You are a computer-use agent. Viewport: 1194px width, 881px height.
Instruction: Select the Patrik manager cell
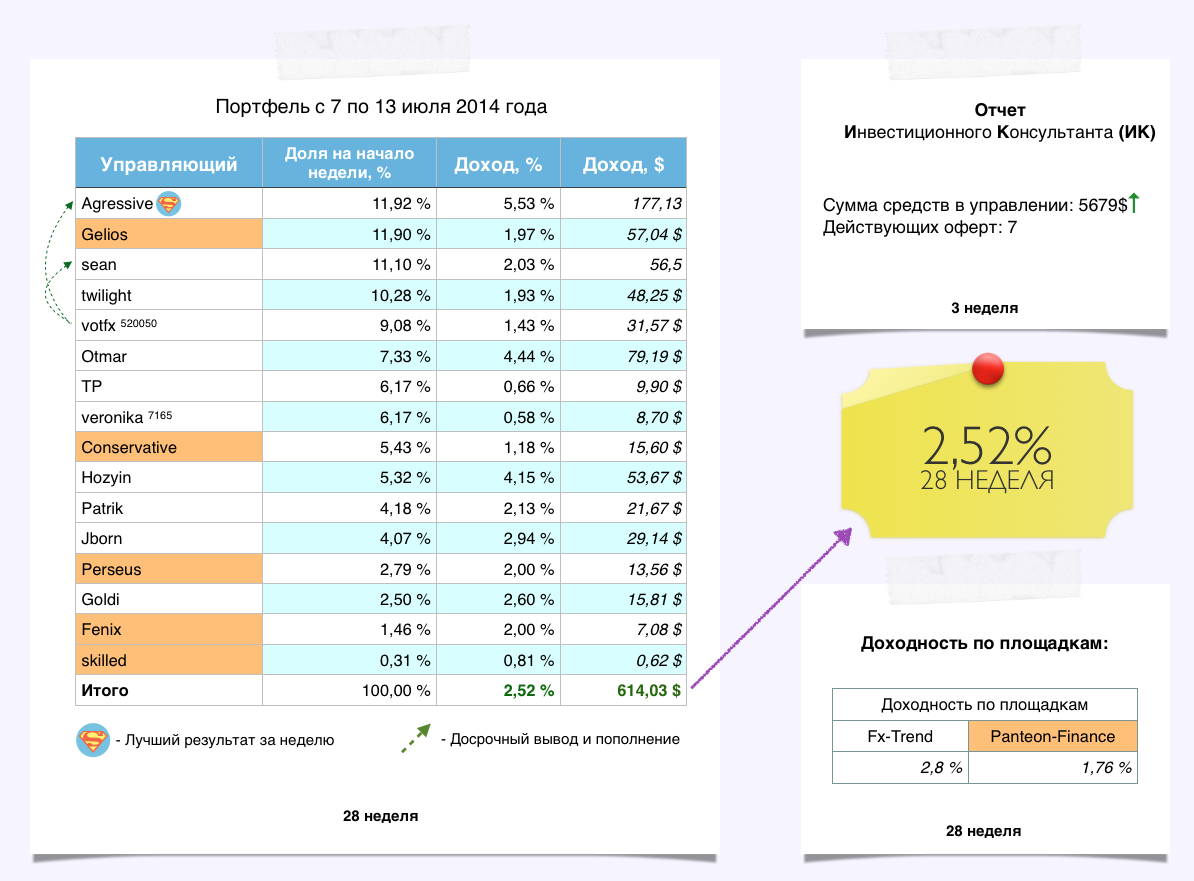click(169, 508)
